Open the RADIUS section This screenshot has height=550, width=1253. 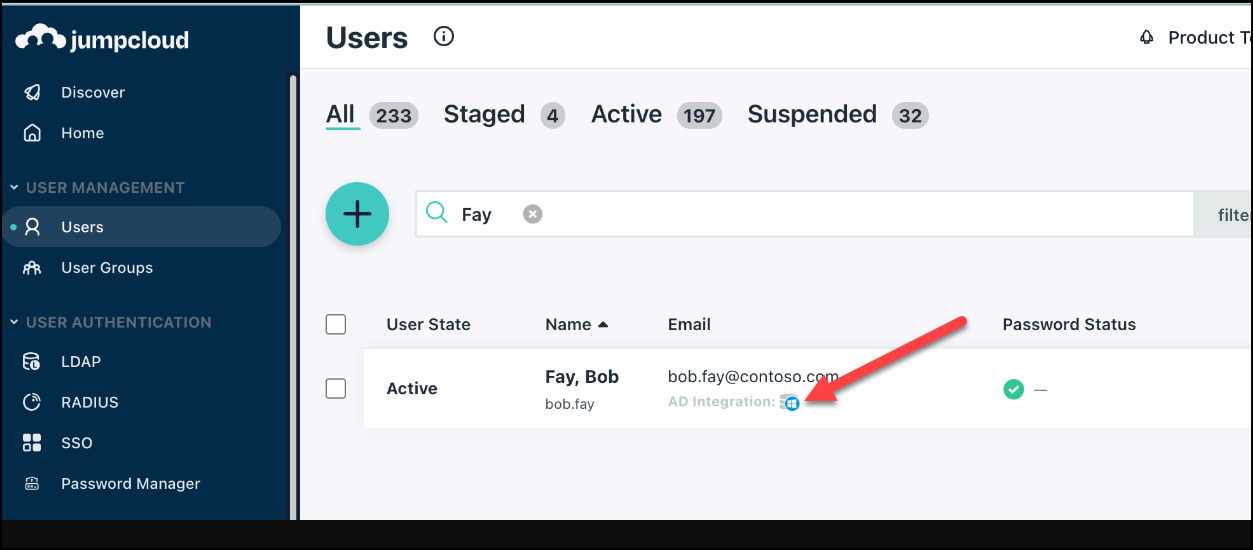pos(89,402)
